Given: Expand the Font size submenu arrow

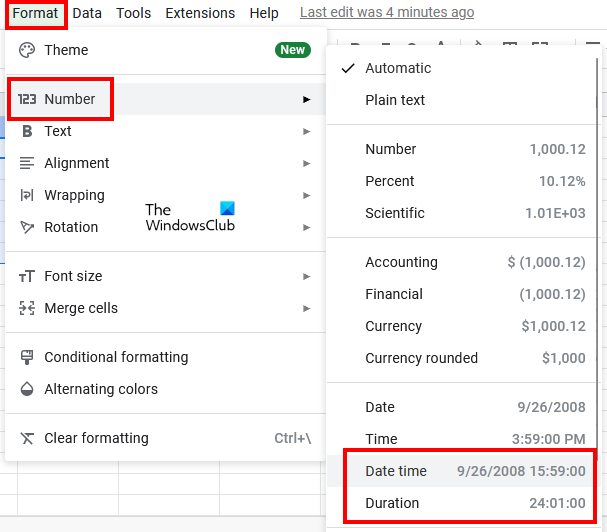Looking at the screenshot, I should 307,276.
